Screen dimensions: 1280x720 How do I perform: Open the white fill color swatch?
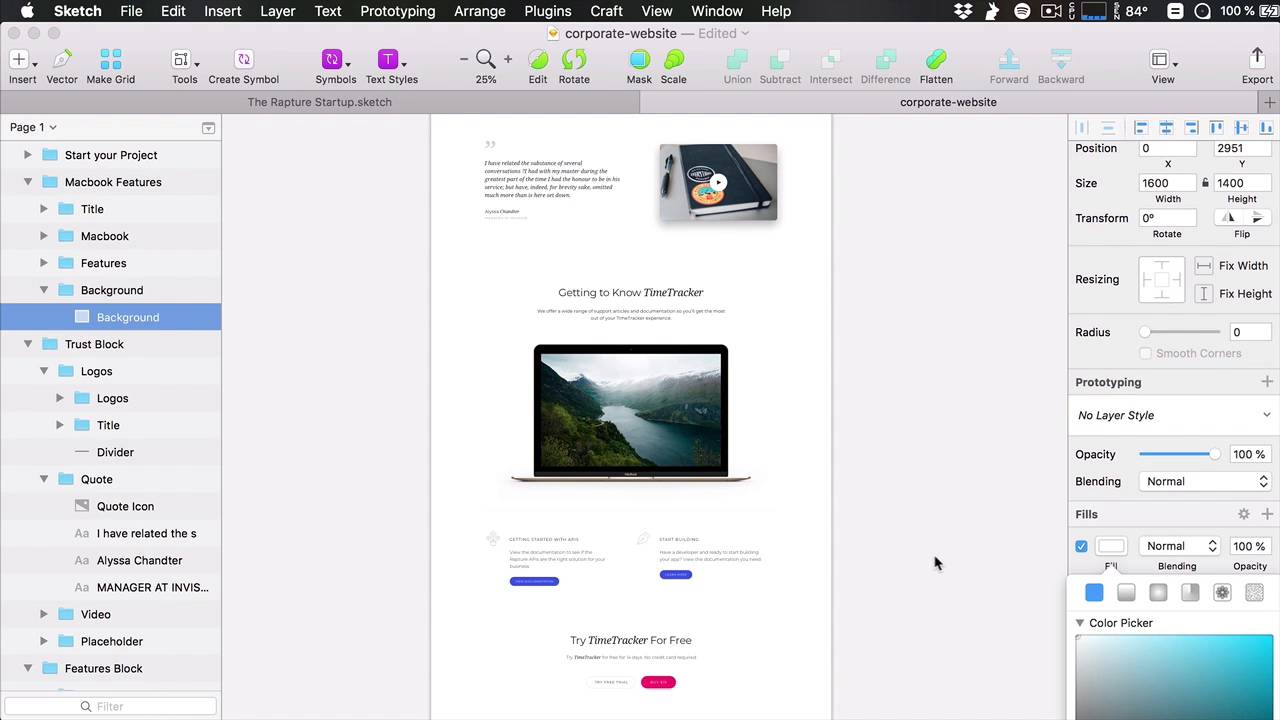click(x=1111, y=546)
